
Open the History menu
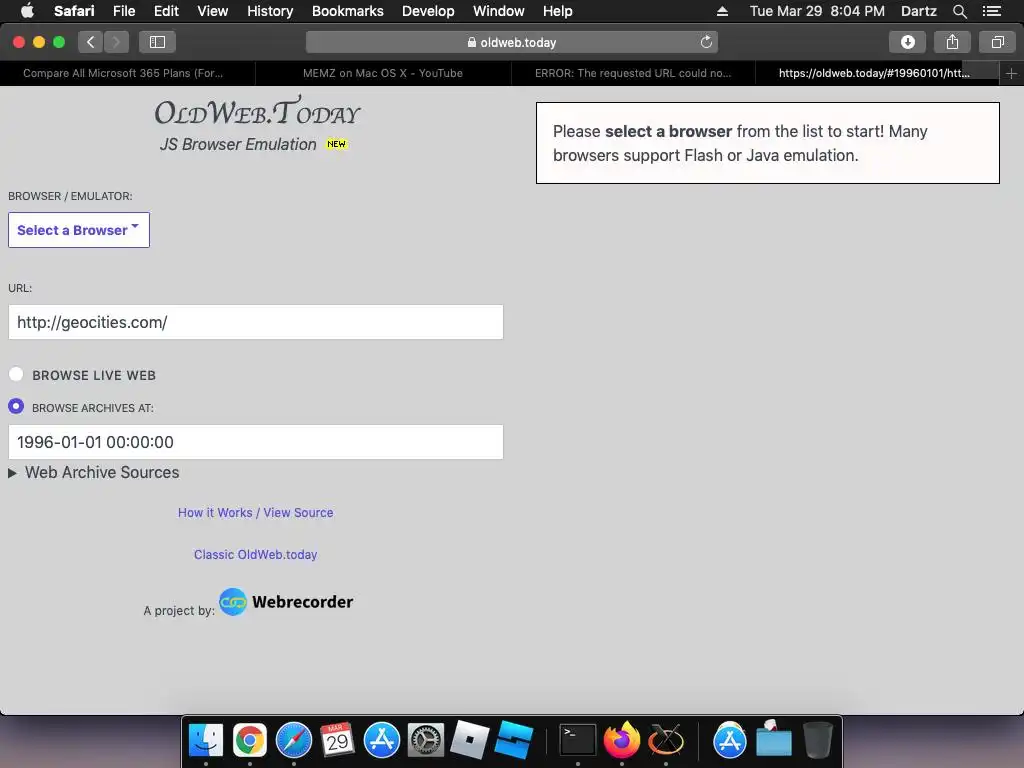270,11
